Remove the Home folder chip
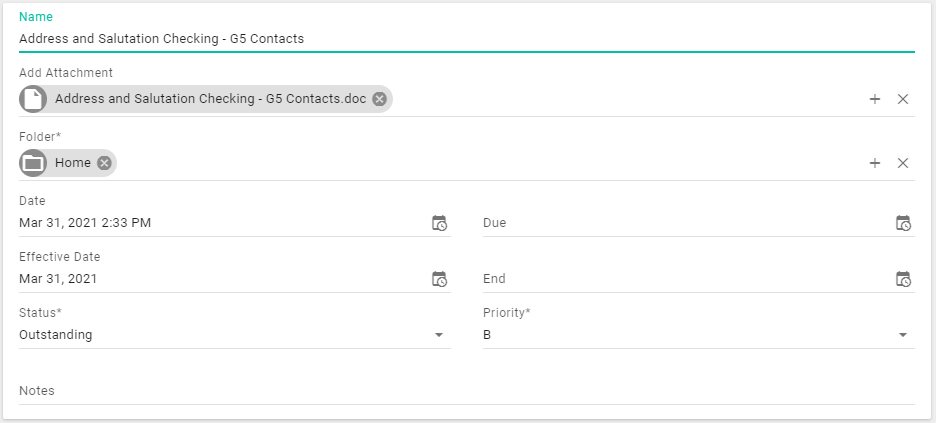The height and width of the screenshot is (423, 936). point(104,163)
